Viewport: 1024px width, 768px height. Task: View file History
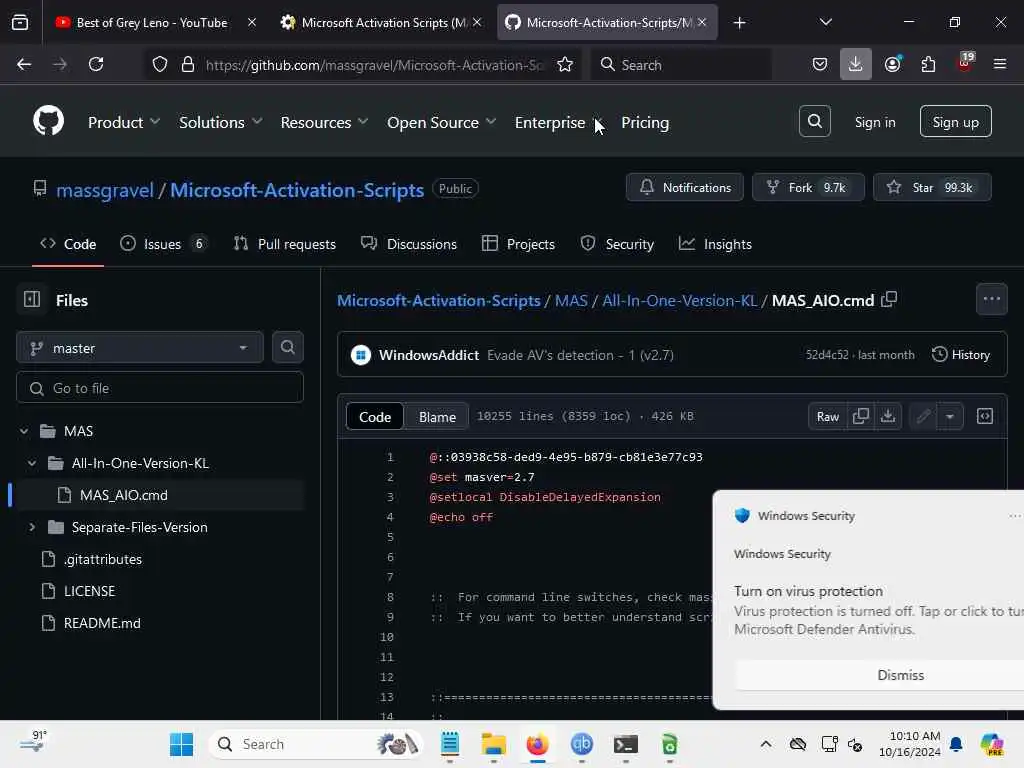coord(961,355)
